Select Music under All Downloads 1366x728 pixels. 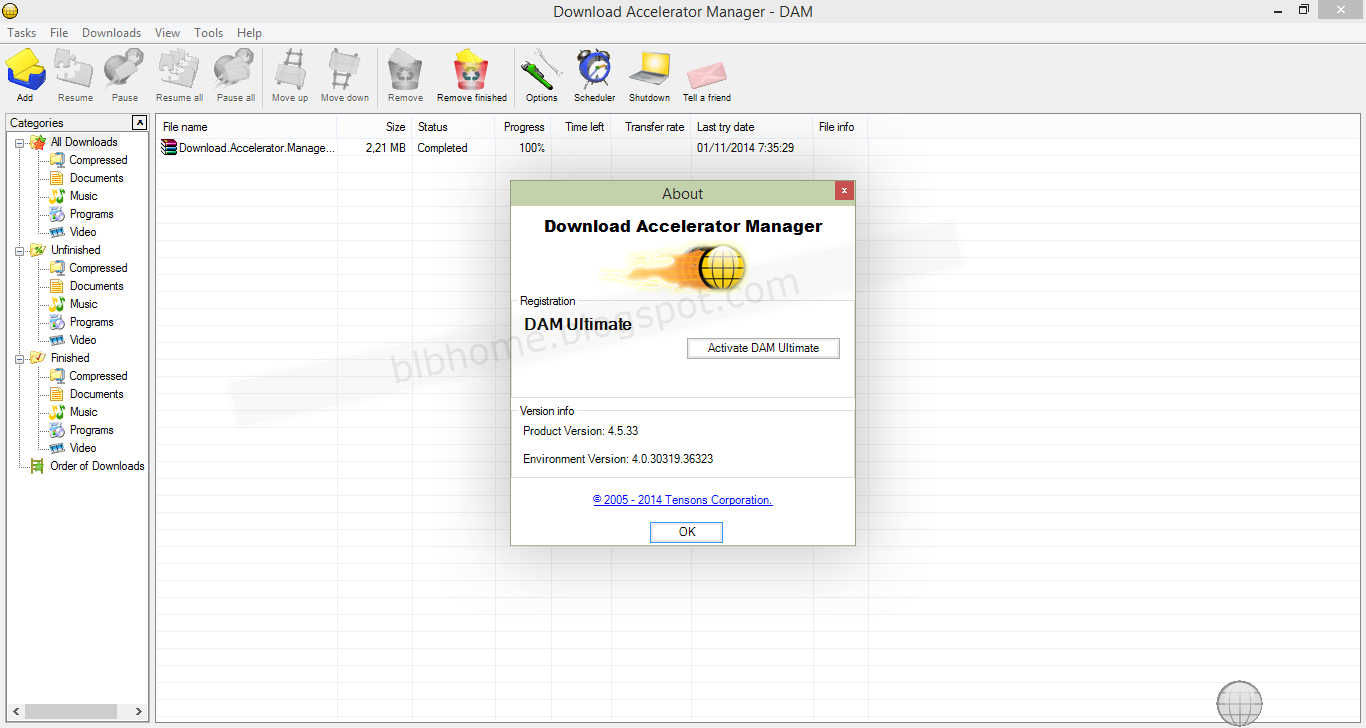point(83,196)
